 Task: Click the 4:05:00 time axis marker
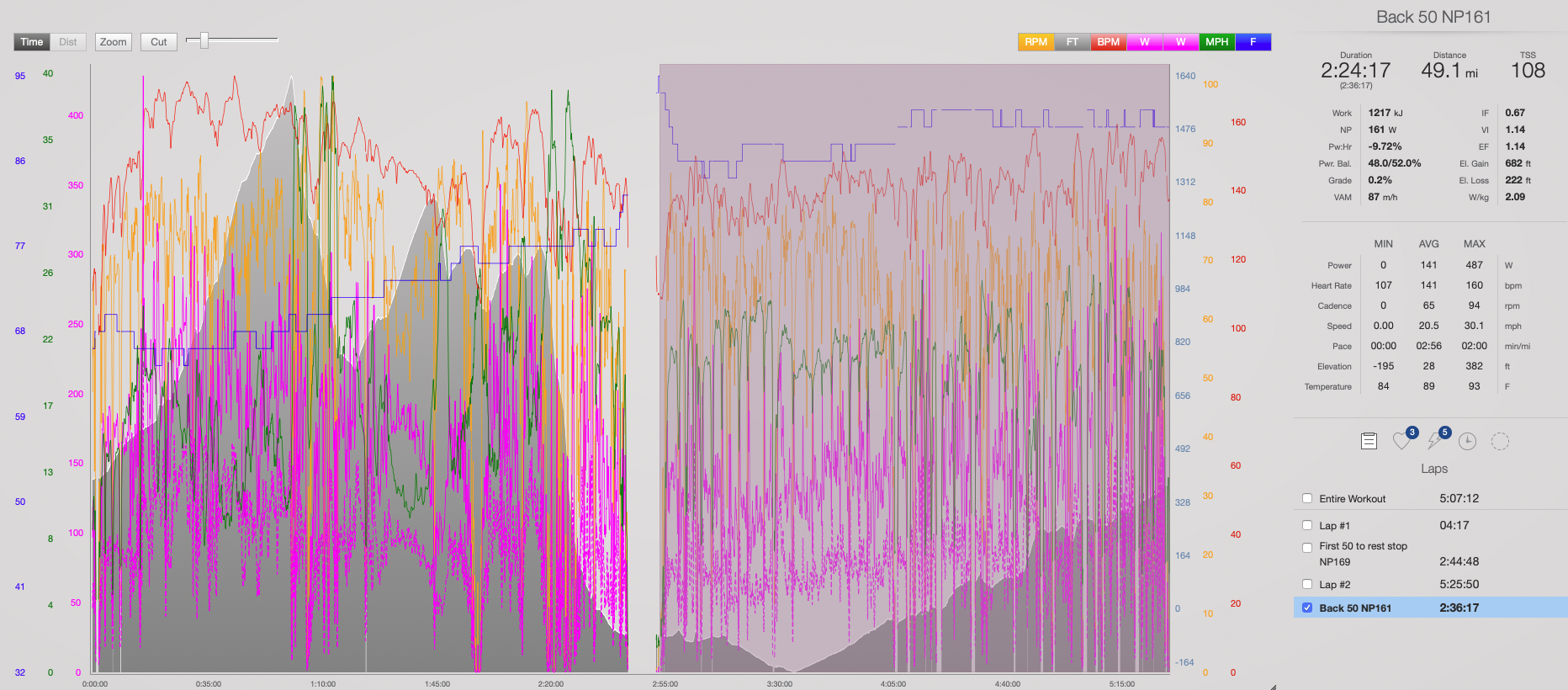coord(893,683)
